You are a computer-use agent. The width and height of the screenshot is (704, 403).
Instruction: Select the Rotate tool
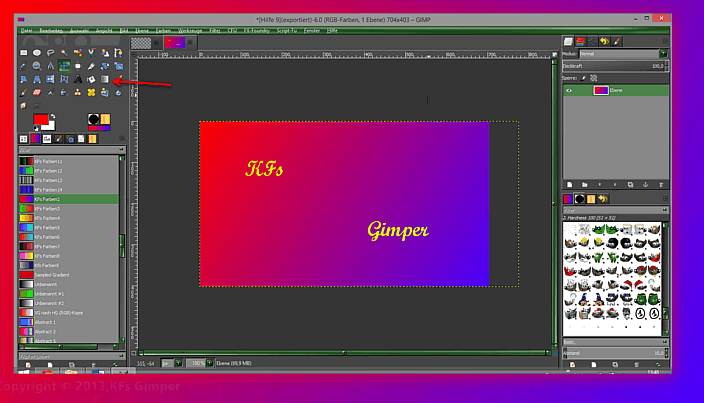[x=105, y=66]
